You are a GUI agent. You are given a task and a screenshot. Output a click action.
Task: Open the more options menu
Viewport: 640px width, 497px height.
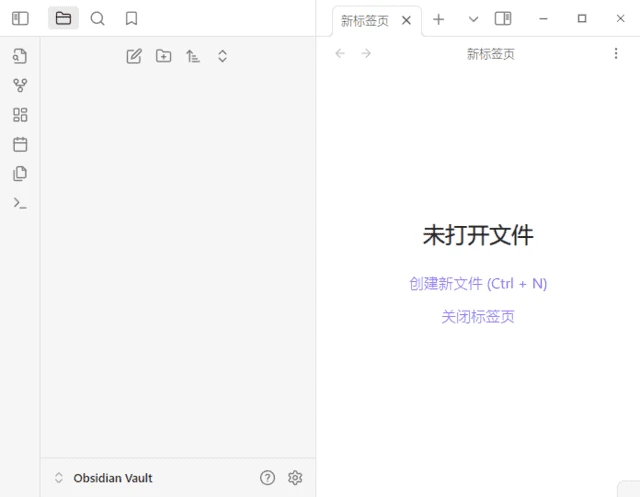[616, 53]
